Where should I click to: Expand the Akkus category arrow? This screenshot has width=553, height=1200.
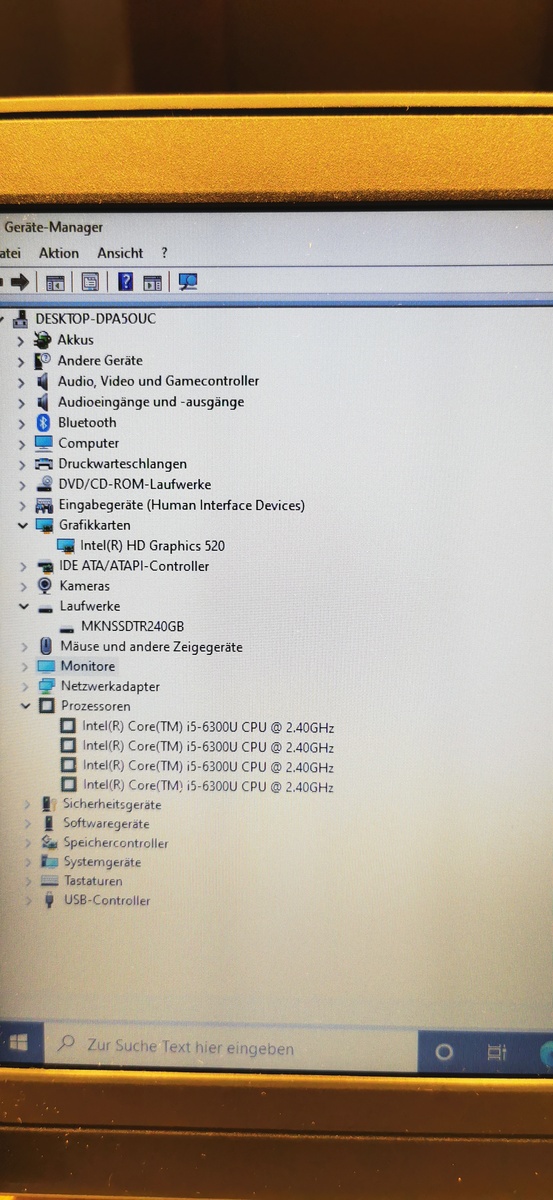tap(20, 340)
